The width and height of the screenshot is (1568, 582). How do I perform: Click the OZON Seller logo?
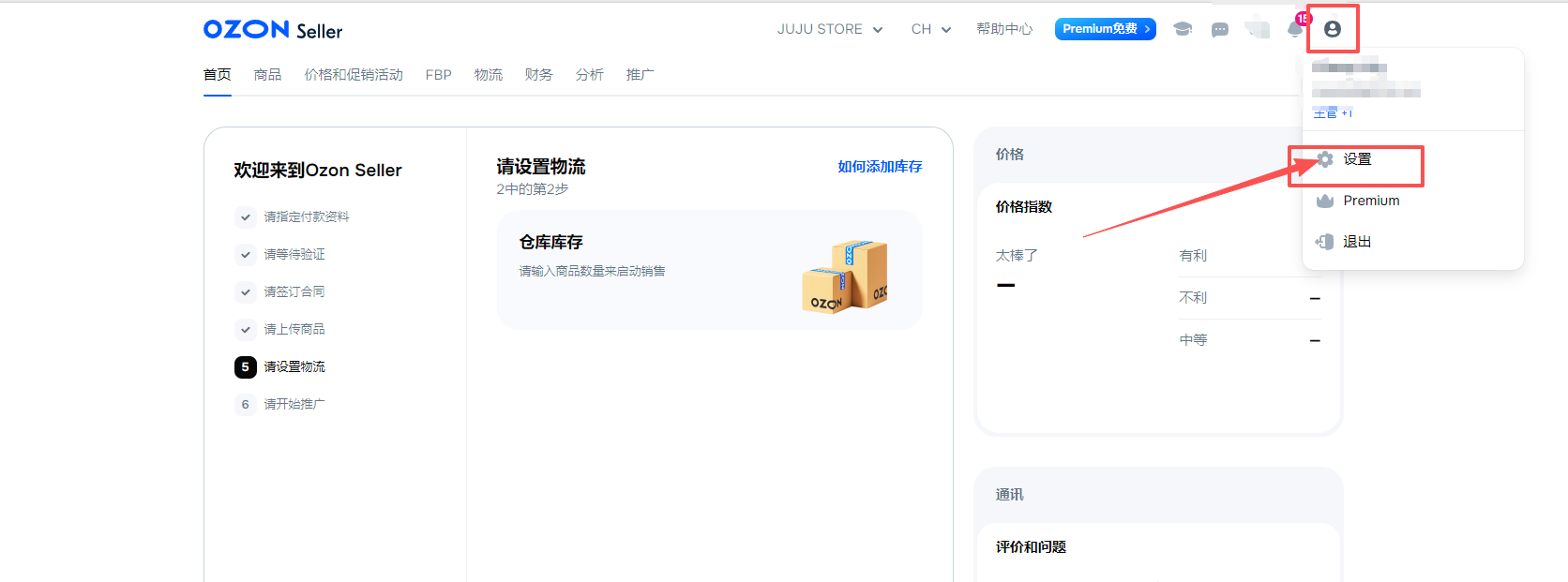pyautogui.click(x=273, y=30)
